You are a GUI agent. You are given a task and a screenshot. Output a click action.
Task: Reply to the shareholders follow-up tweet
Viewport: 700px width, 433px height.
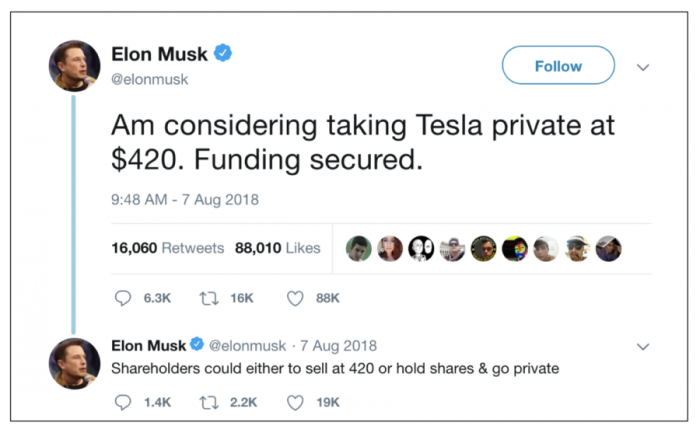pos(123,403)
